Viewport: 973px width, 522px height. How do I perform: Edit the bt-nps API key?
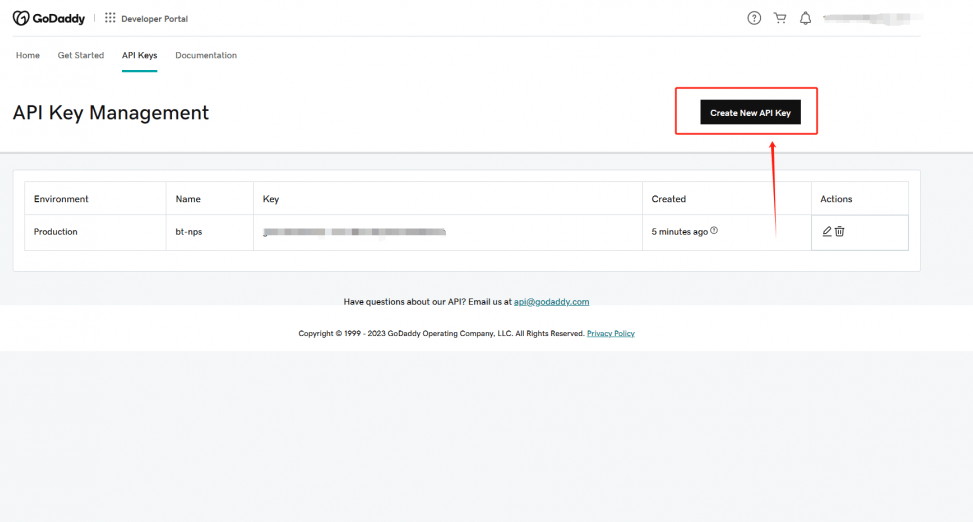(827, 232)
